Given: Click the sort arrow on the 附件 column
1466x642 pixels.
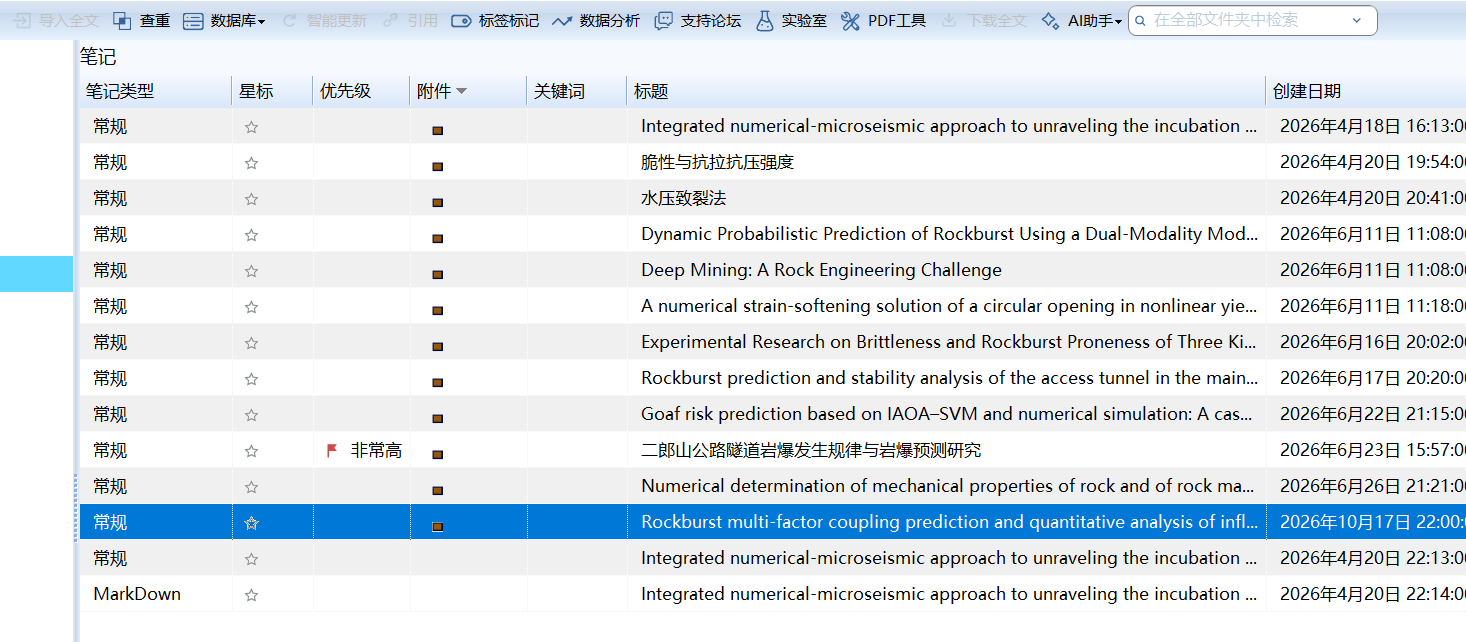Looking at the screenshot, I should tap(461, 91).
